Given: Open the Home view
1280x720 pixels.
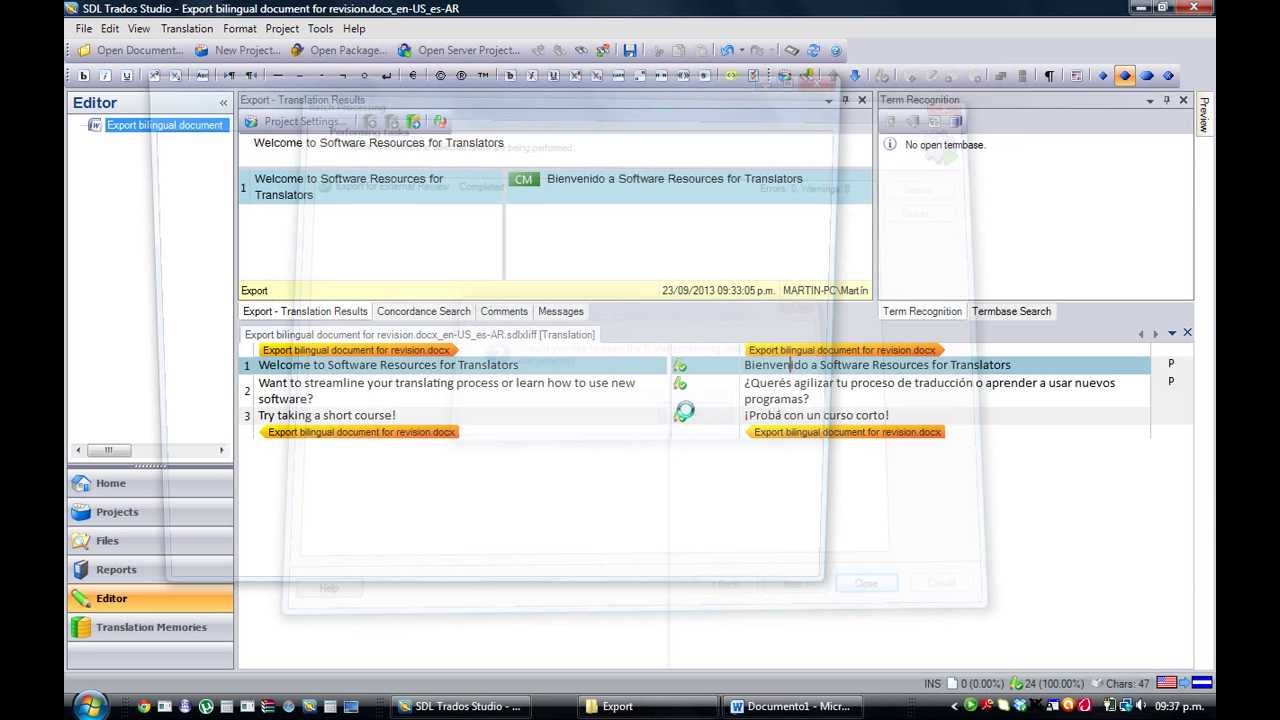Looking at the screenshot, I should 150,483.
